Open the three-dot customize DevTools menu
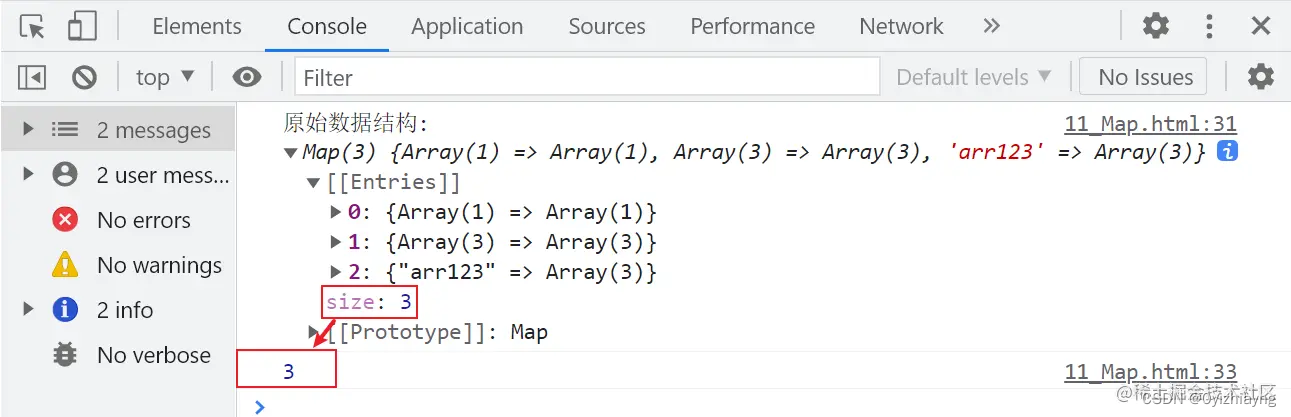The image size is (1291, 417). 1210,26
